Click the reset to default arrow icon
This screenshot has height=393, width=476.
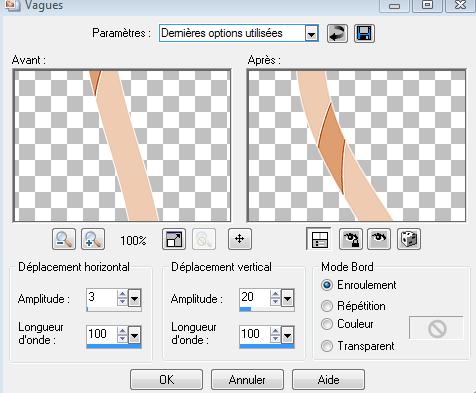click(337, 33)
